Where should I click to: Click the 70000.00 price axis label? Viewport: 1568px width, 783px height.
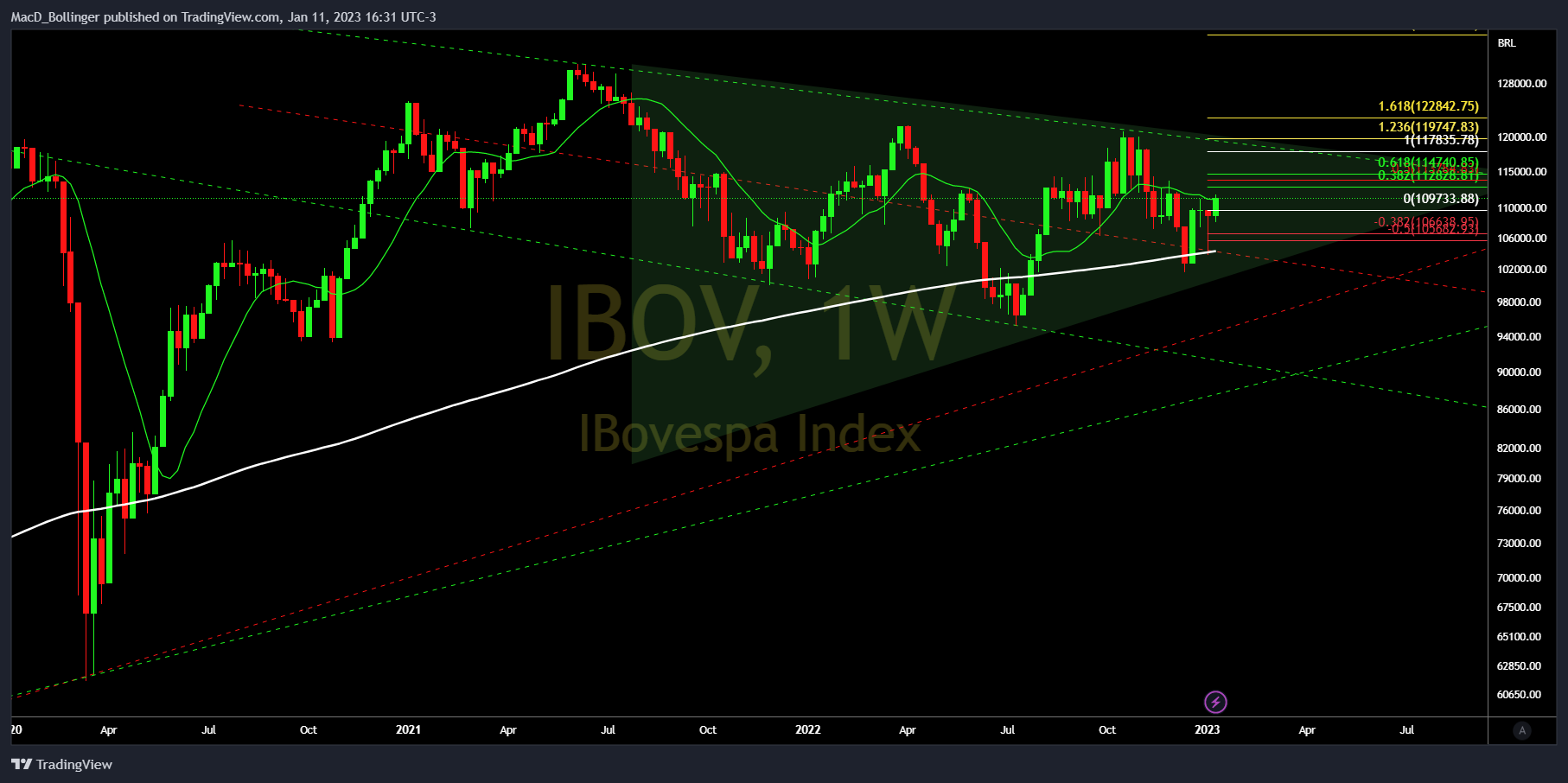coord(1520,578)
